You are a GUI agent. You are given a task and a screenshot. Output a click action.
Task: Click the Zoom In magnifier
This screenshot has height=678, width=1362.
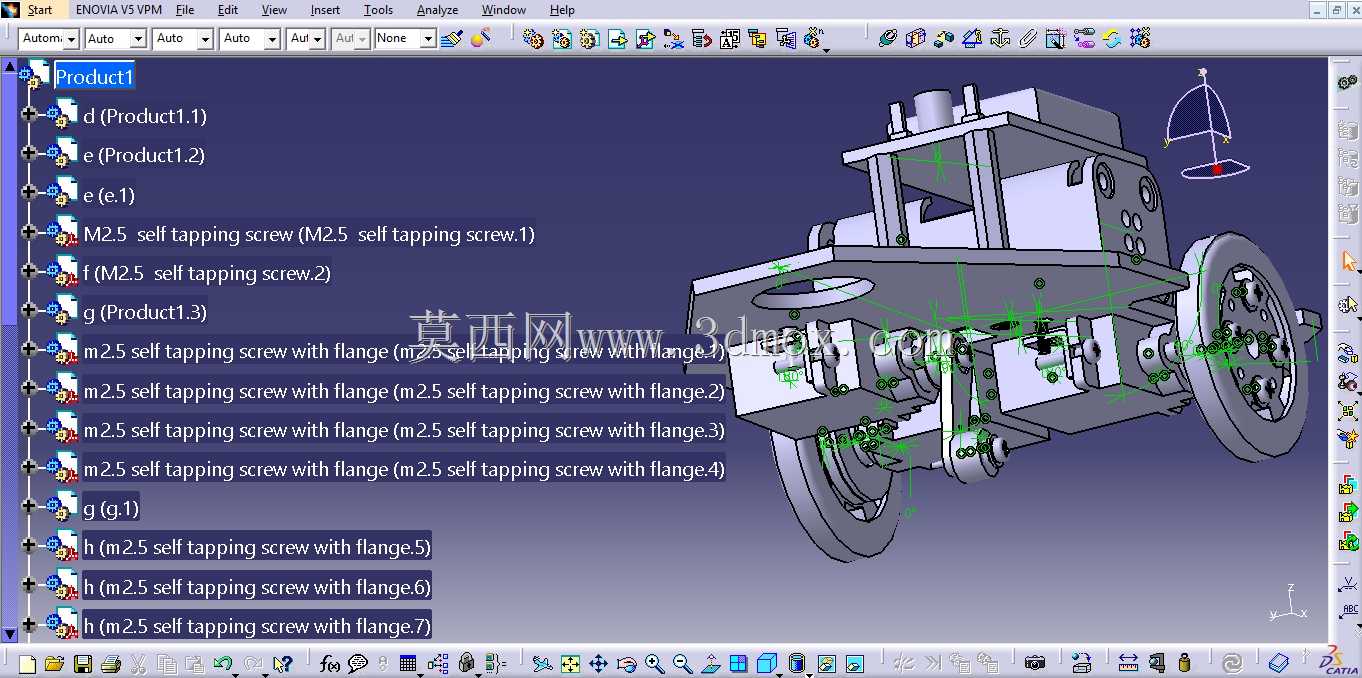coord(654,663)
